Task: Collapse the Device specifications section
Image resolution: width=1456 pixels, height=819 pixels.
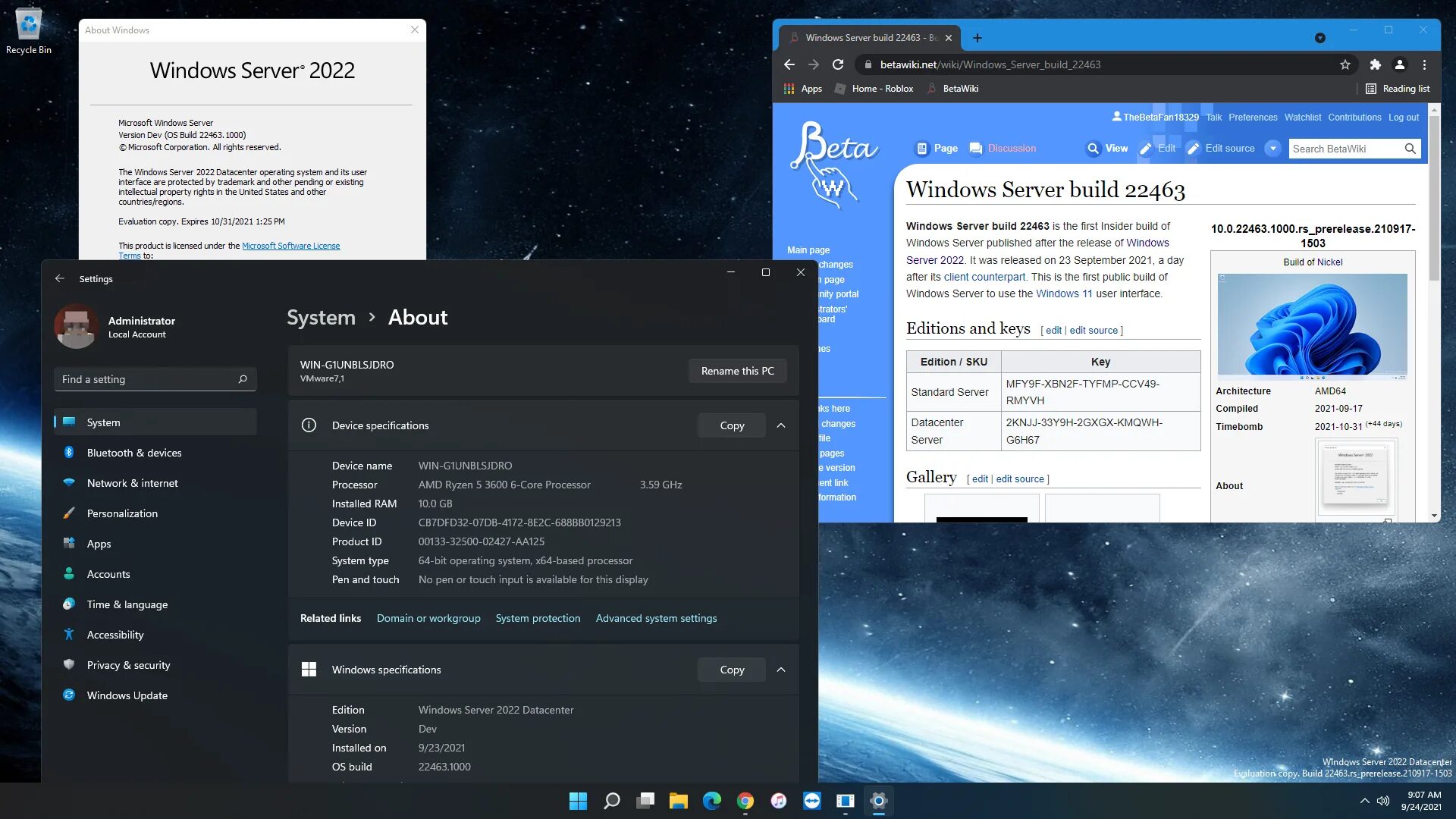Action: (x=781, y=425)
